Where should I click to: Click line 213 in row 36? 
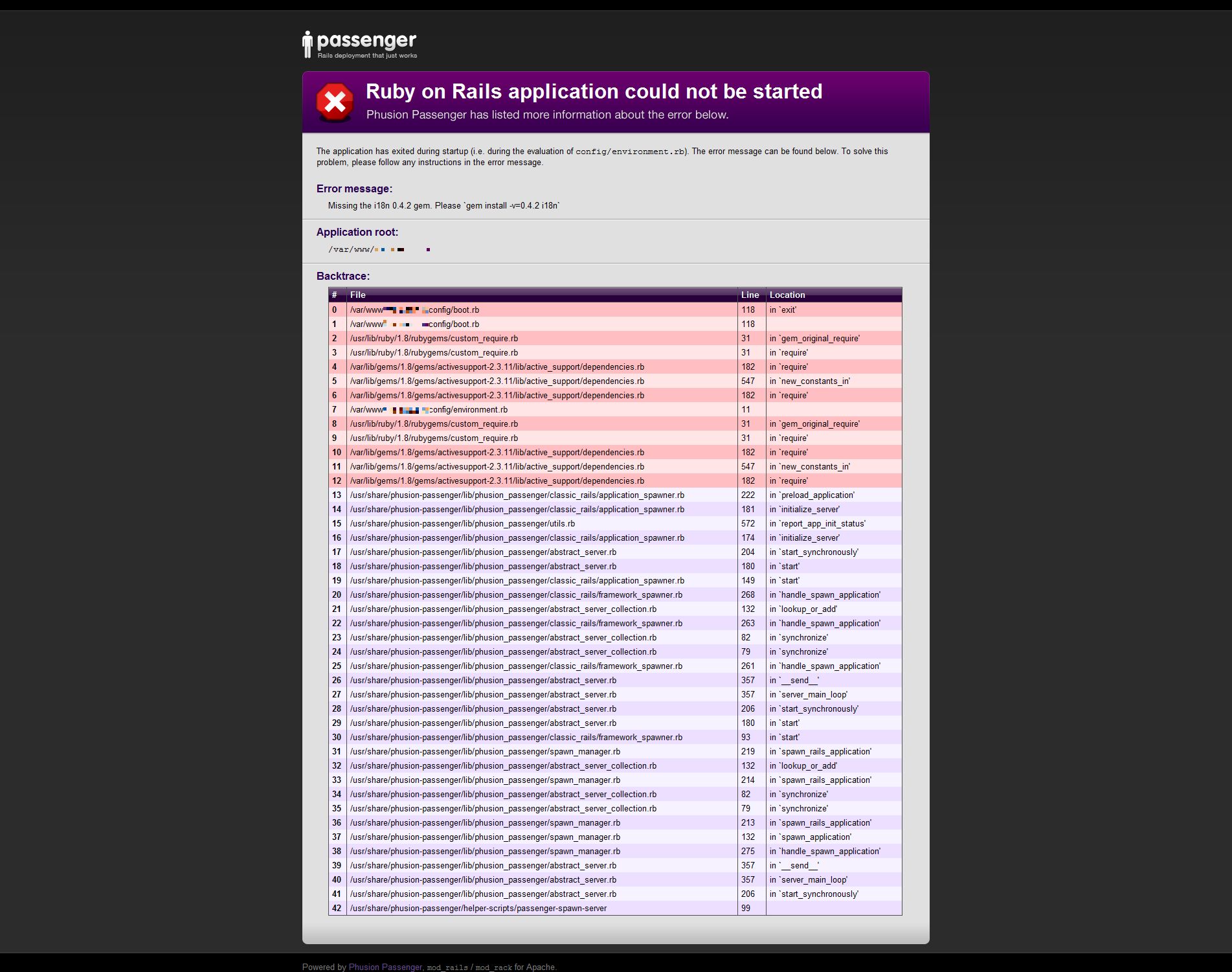(748, 822)
